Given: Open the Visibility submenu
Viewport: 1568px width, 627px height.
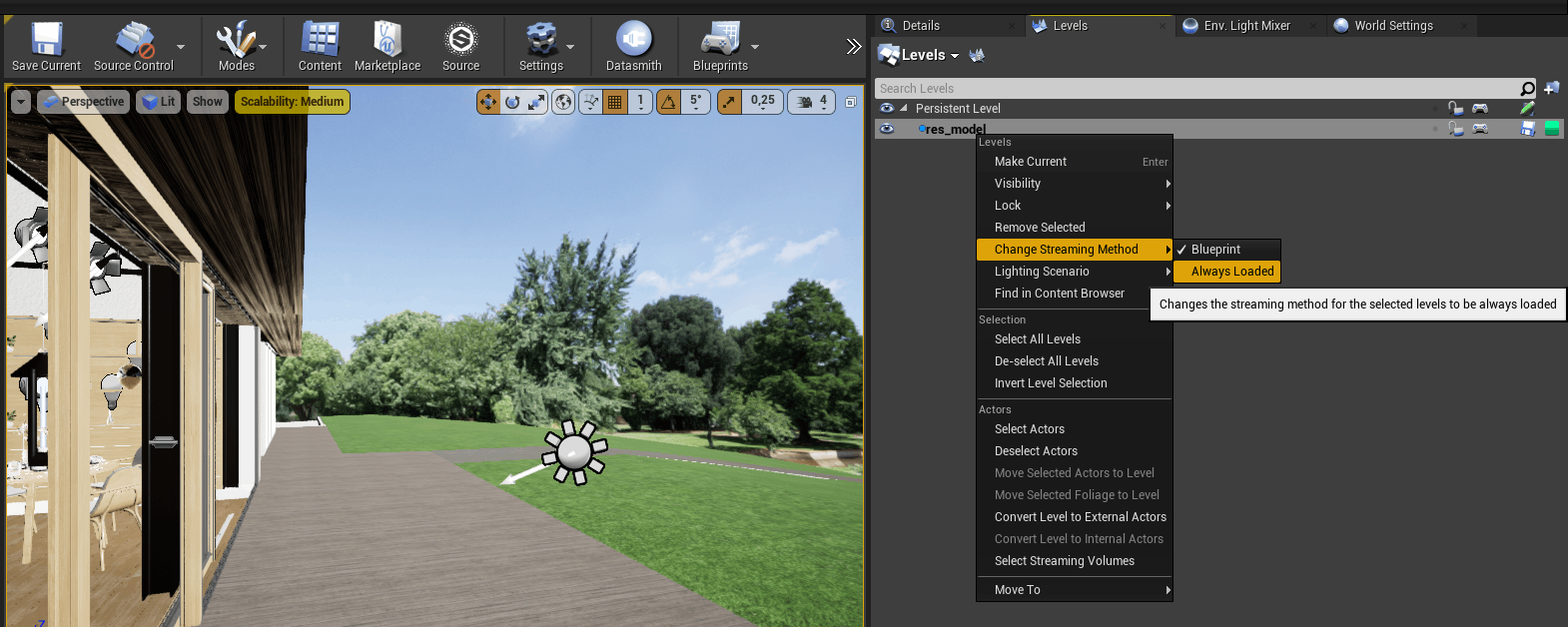Looking at the screenshot, I should pos(1074,184).
